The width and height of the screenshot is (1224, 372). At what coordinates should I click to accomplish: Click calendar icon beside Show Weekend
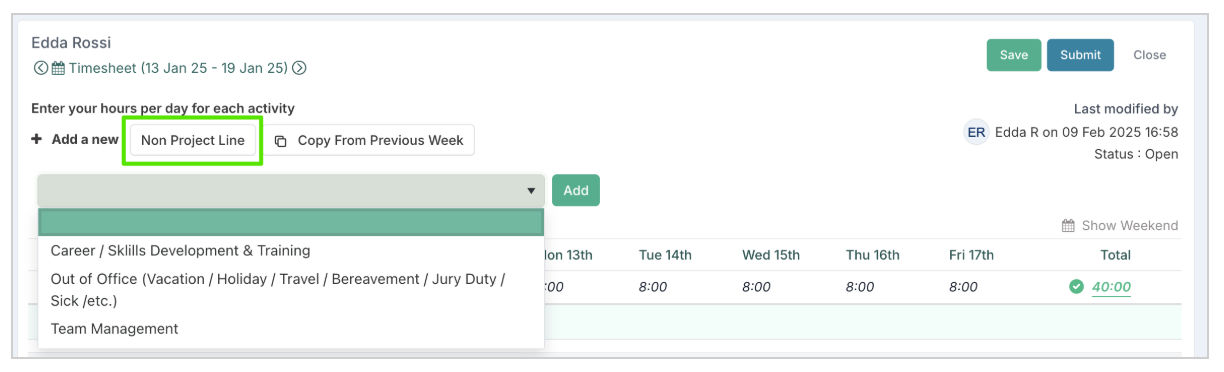coord(1068,226)
